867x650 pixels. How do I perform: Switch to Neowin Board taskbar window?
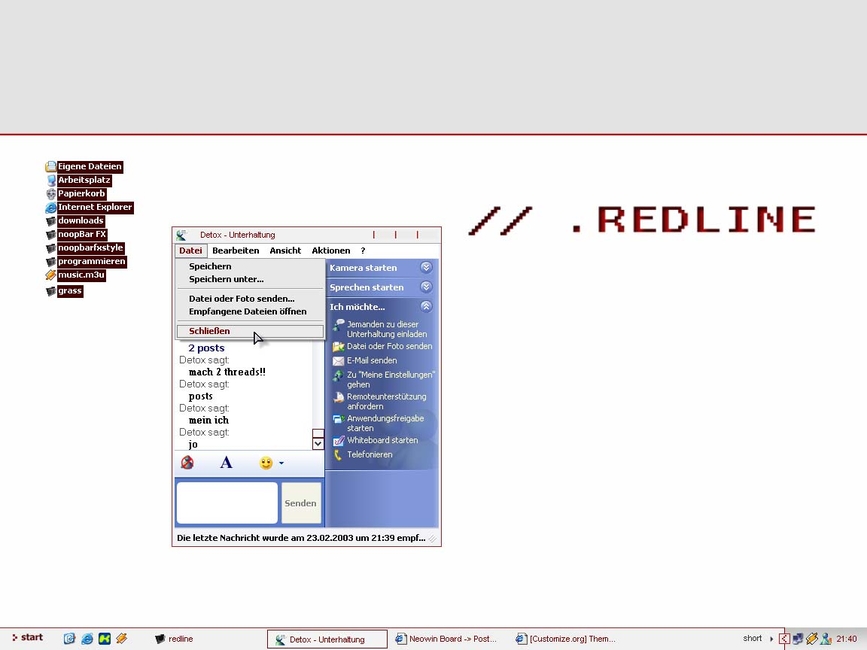(446, 639)
